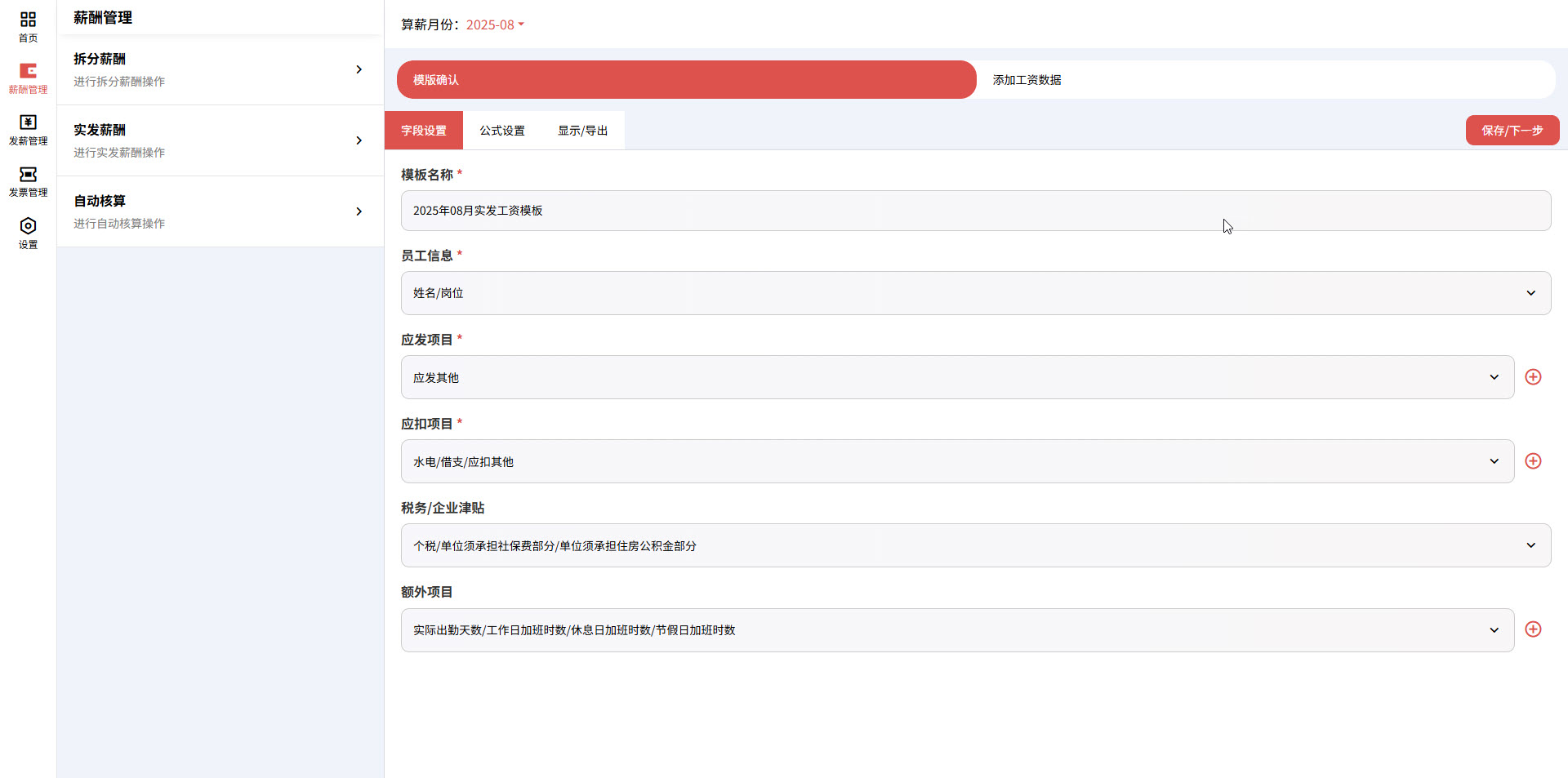
Task: Click the plus icon beside 应发项目
Action: (x=1533, y=377)
